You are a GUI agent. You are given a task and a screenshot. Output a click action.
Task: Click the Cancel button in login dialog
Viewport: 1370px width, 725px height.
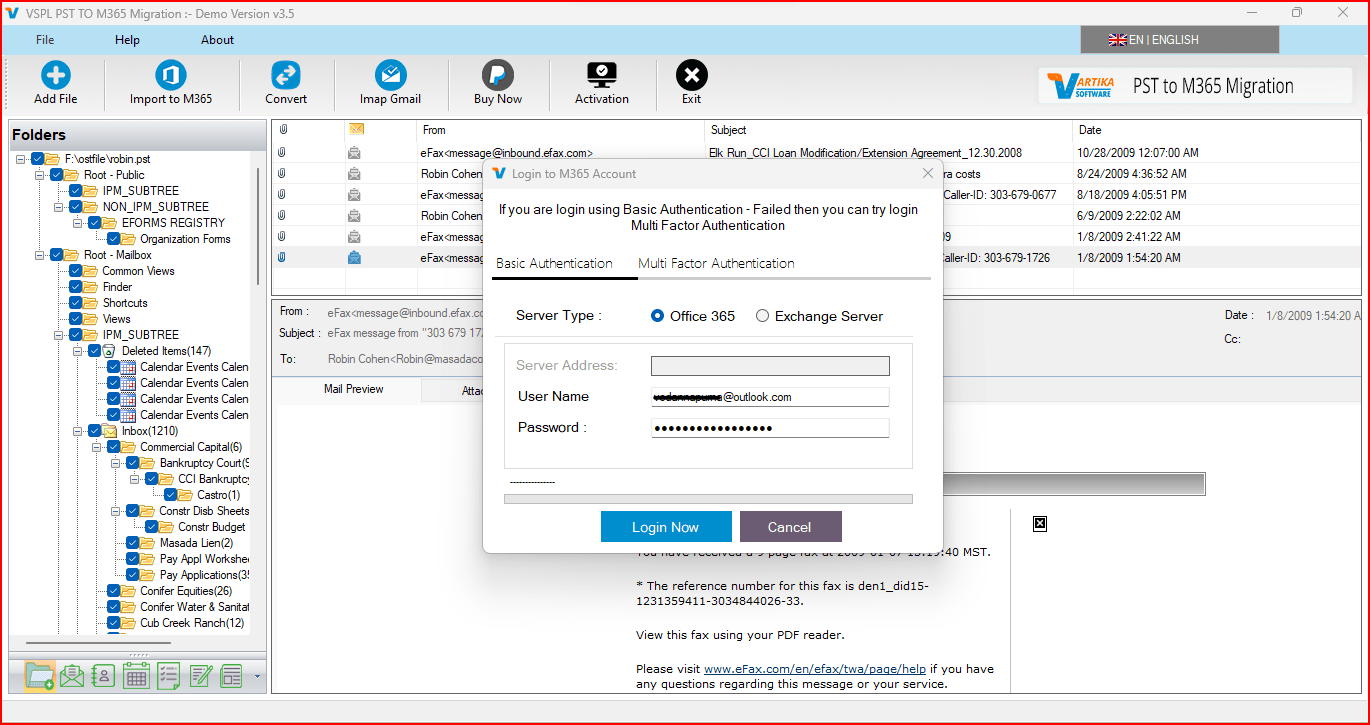790,527
